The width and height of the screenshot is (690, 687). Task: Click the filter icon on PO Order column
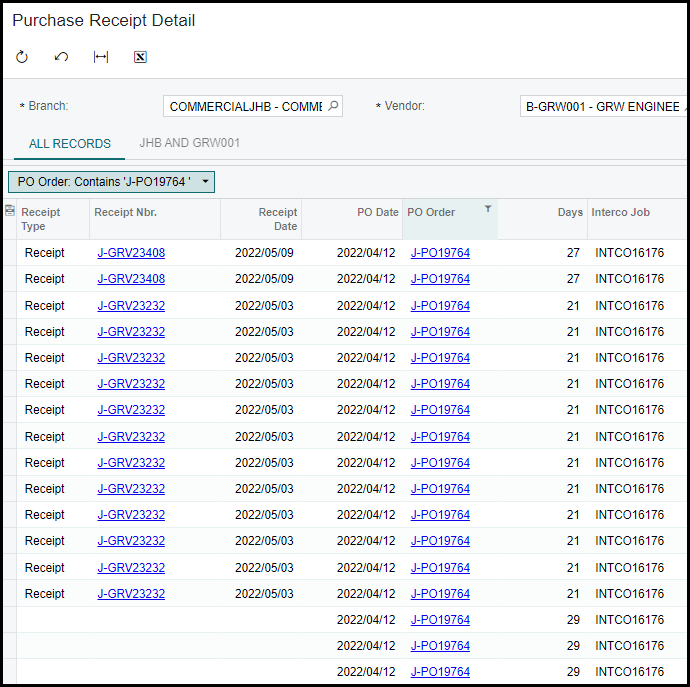click(x=488, y=209)
